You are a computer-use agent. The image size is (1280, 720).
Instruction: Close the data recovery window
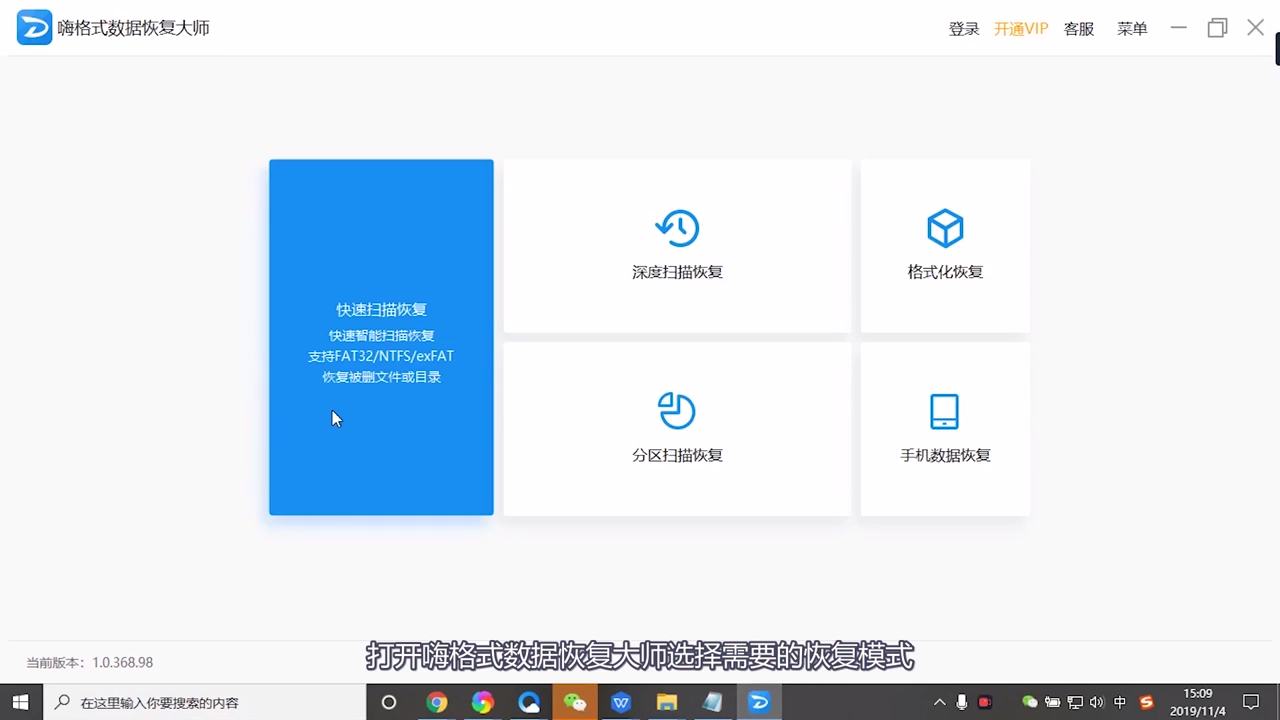tap(1255, 28)
